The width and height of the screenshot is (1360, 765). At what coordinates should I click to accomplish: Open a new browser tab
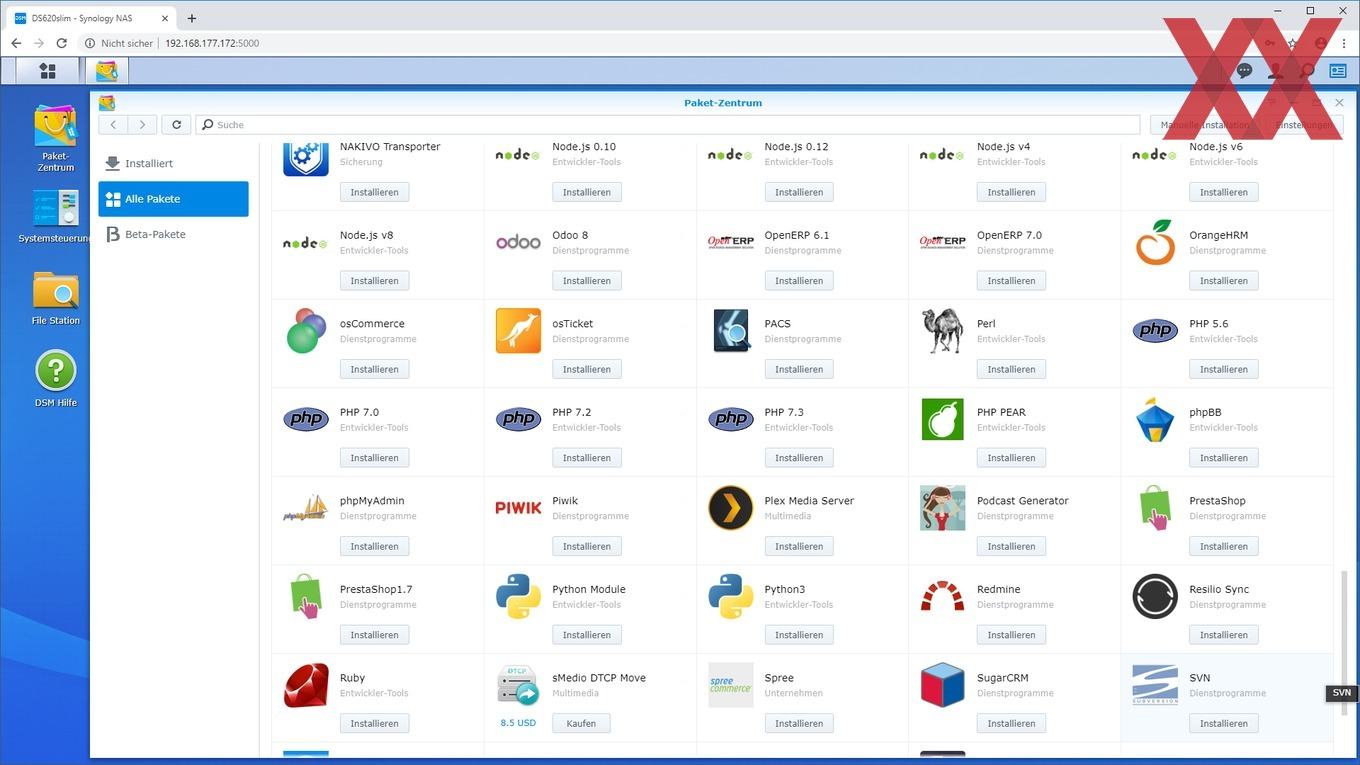[192, 18]
